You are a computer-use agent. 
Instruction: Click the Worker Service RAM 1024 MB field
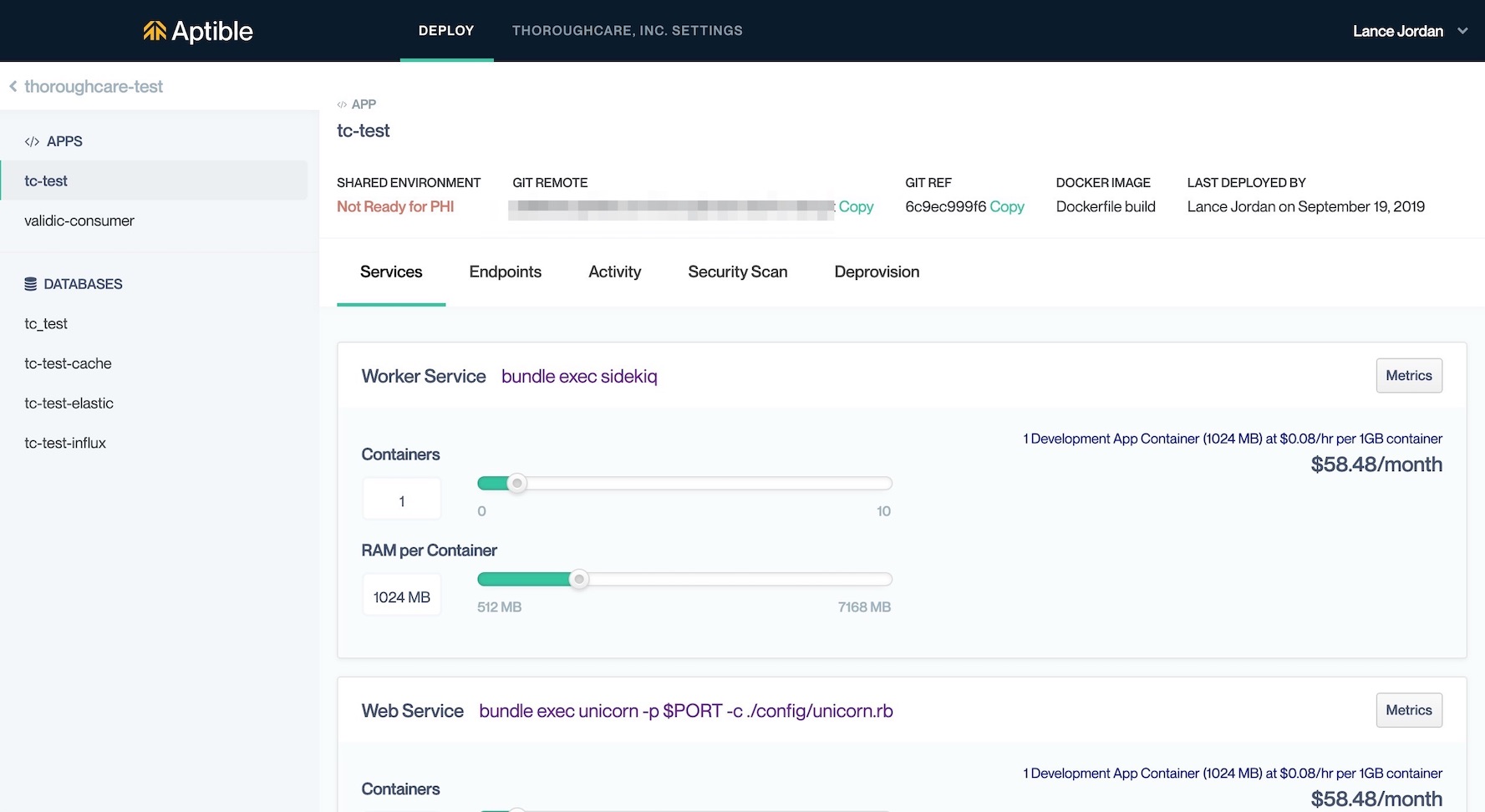[402, 596]
